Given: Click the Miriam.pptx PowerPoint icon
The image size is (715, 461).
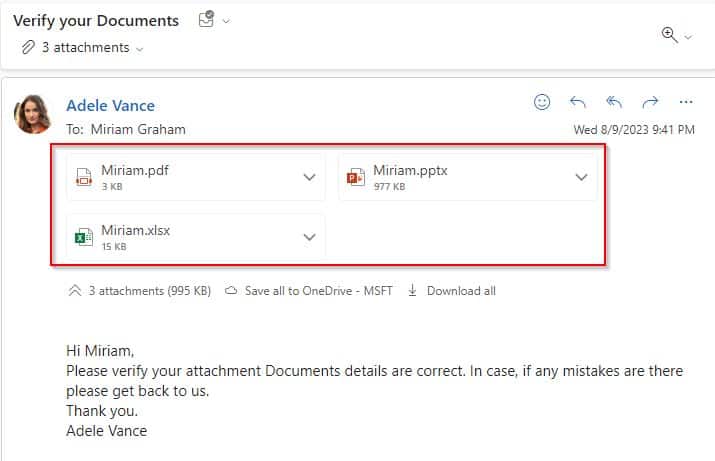Looking at the screenshot, I should [x=356, y=177].
